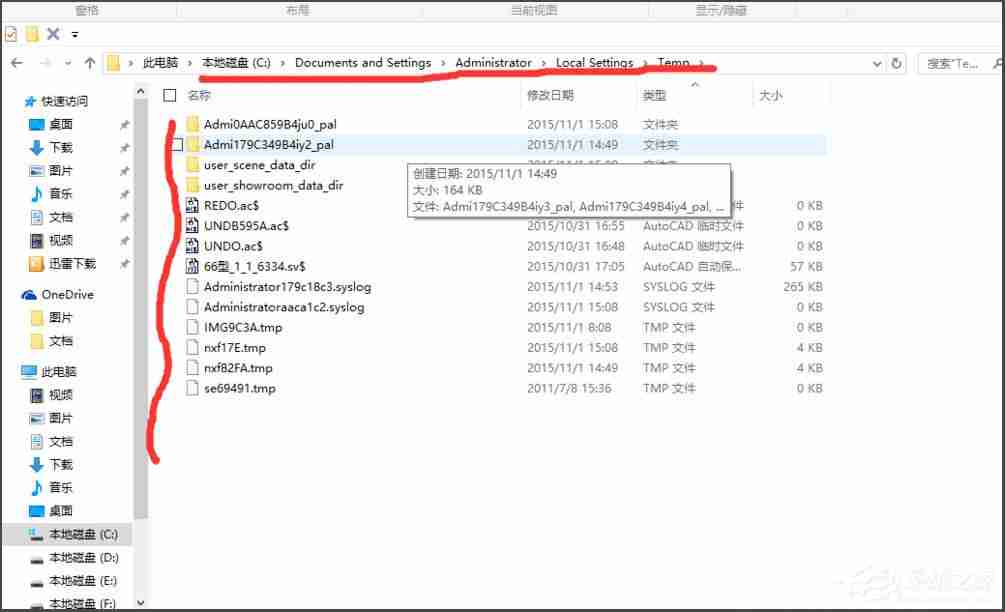
Task: Select 本地磁盘 (D:) drive in the sidebar
Action: [x=73, y=557]
